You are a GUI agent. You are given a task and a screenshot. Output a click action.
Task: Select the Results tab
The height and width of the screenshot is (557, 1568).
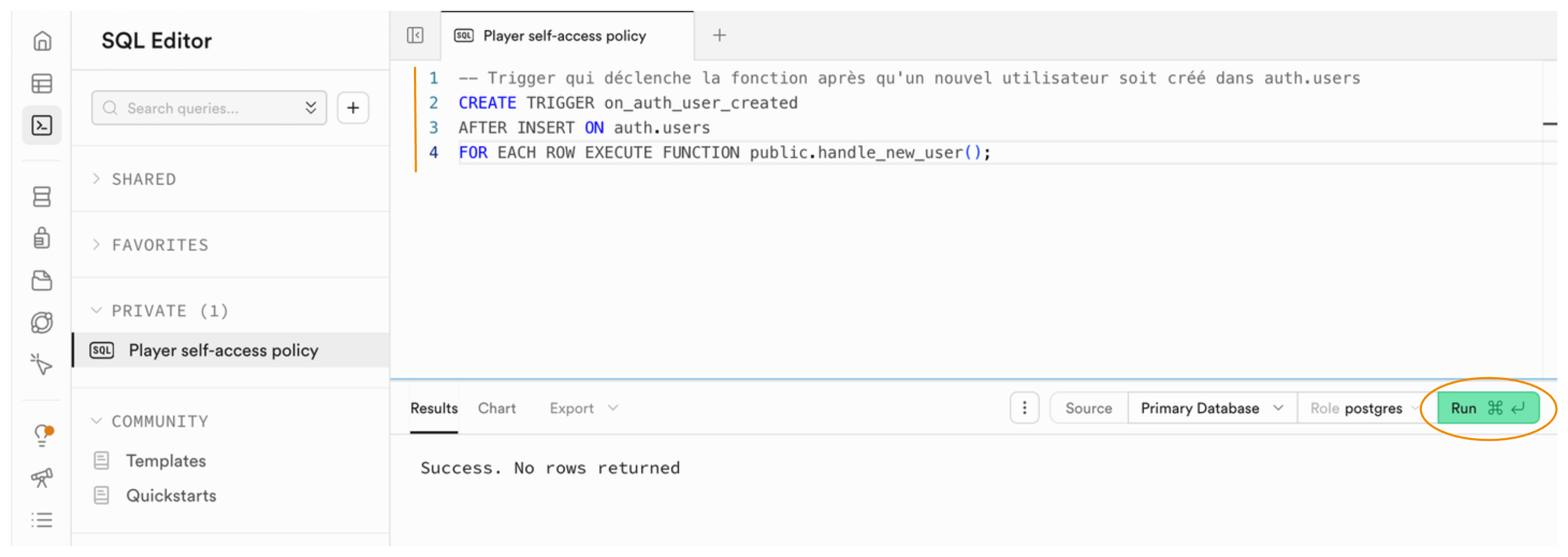click(434, 408)
